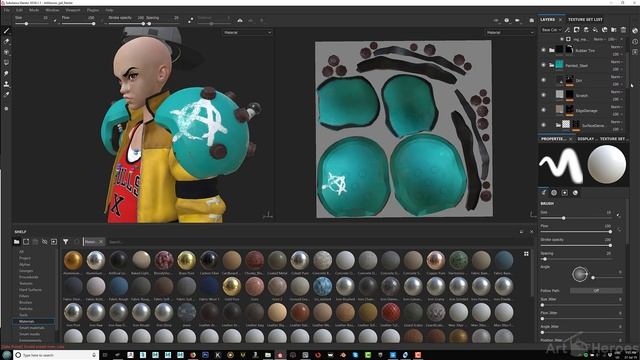This screenshot has height=360, width=640.
Task: Click the shelf filter funnel icon
Action: point(65,242)
